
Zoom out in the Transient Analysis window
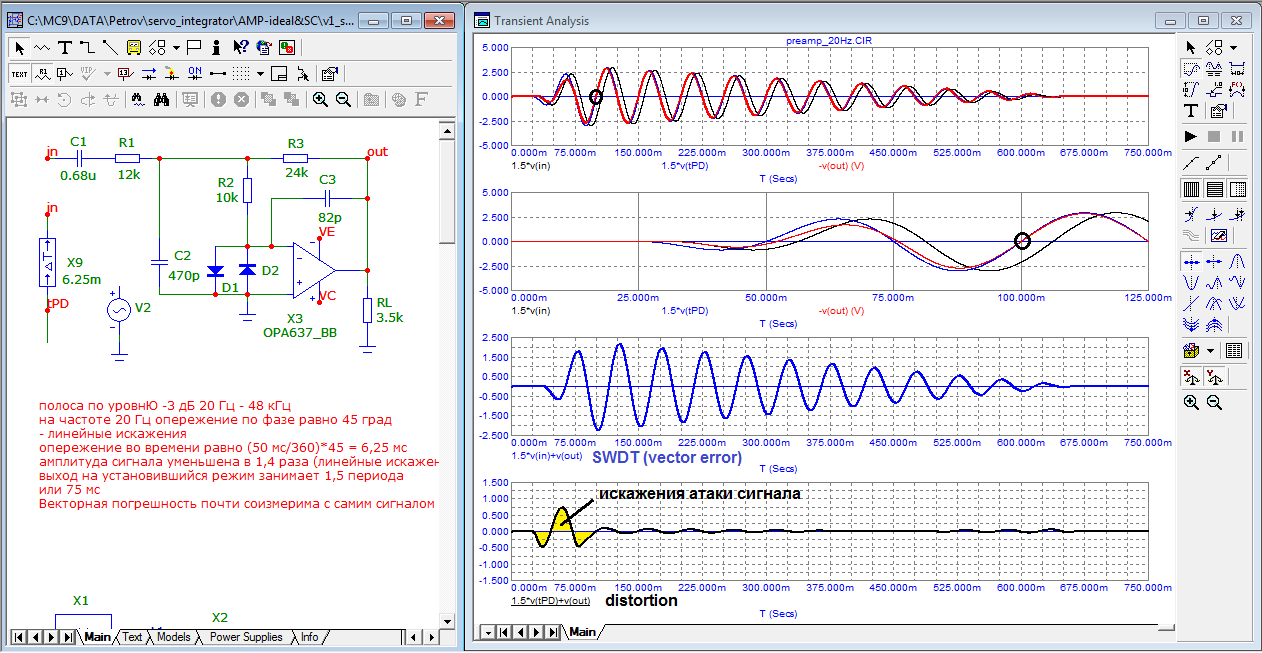1214,402
